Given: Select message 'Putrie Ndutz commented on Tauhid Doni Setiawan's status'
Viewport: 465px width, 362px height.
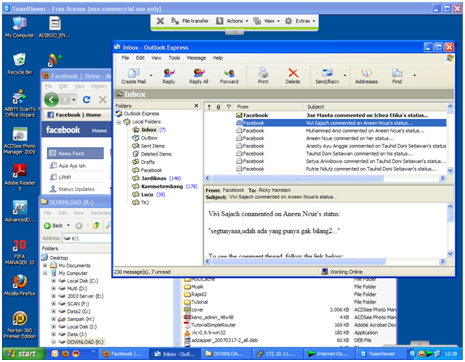Looking at the screenshot, I should pos(325,169).
